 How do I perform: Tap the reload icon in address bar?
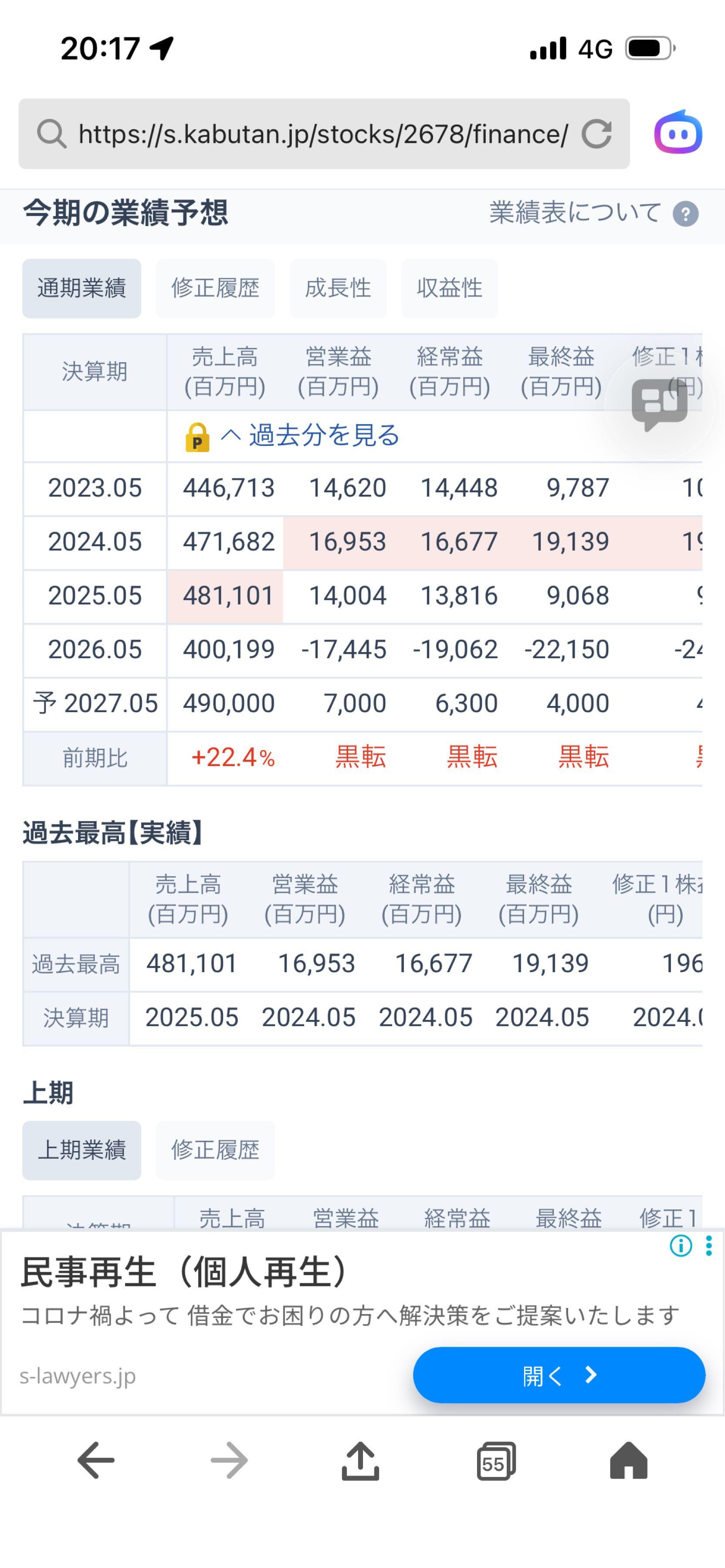596,134
